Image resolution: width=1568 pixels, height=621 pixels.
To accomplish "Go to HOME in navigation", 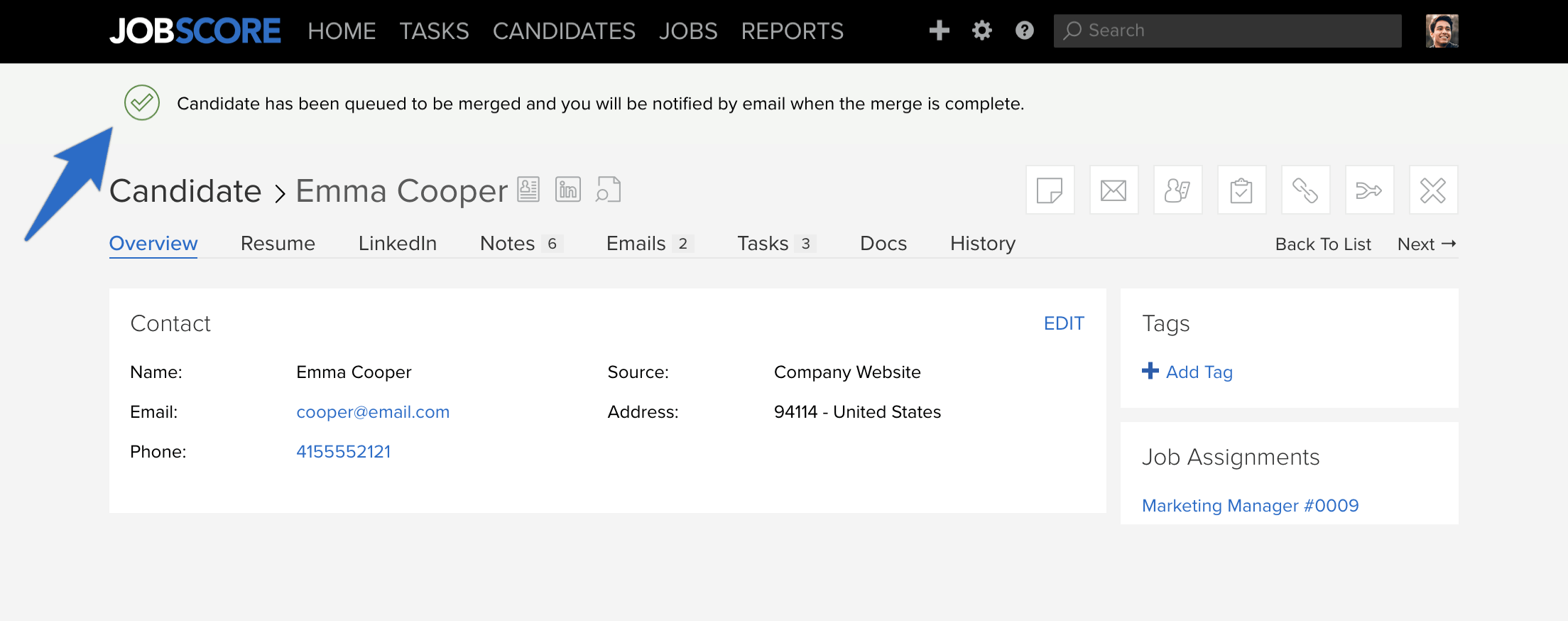I will (x=342, y=31).
